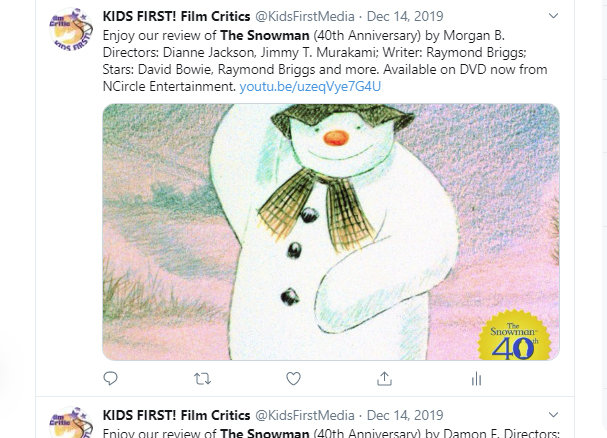Like the Snowman review tweet
The image size is (607, 438).
[x=293, y=378]
